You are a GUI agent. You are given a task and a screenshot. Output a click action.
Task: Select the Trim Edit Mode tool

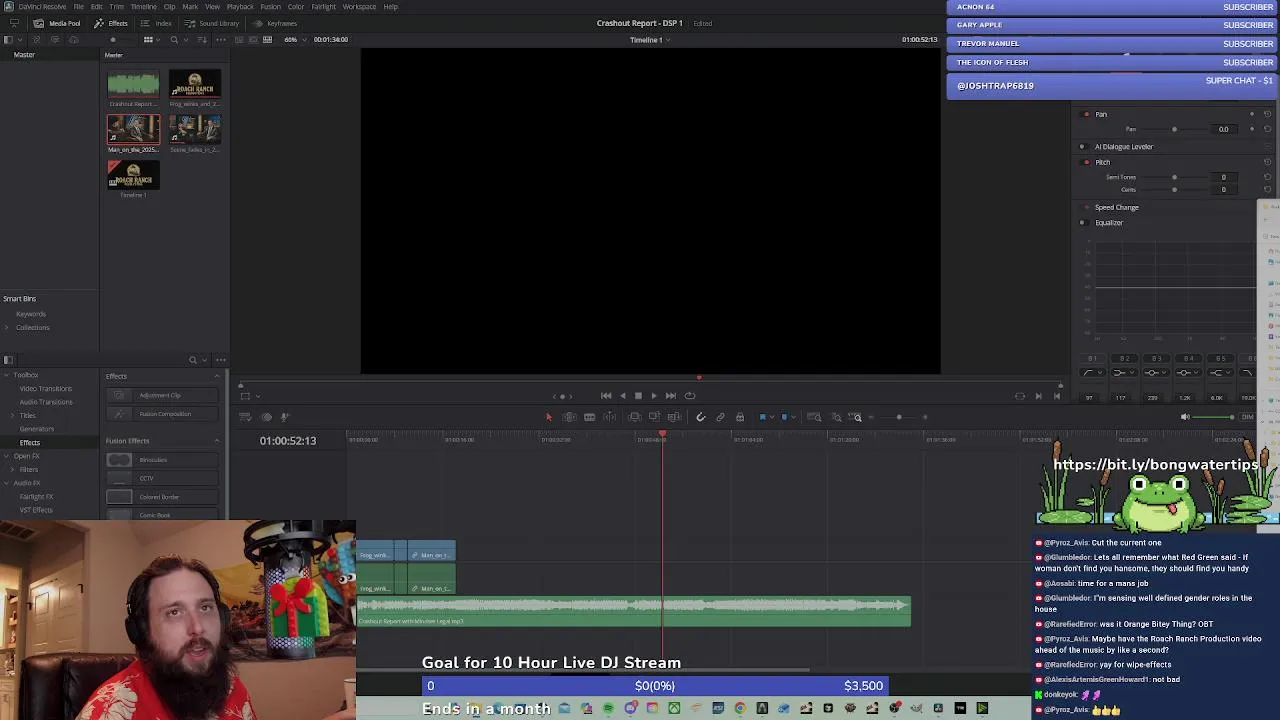pos(569,417)
